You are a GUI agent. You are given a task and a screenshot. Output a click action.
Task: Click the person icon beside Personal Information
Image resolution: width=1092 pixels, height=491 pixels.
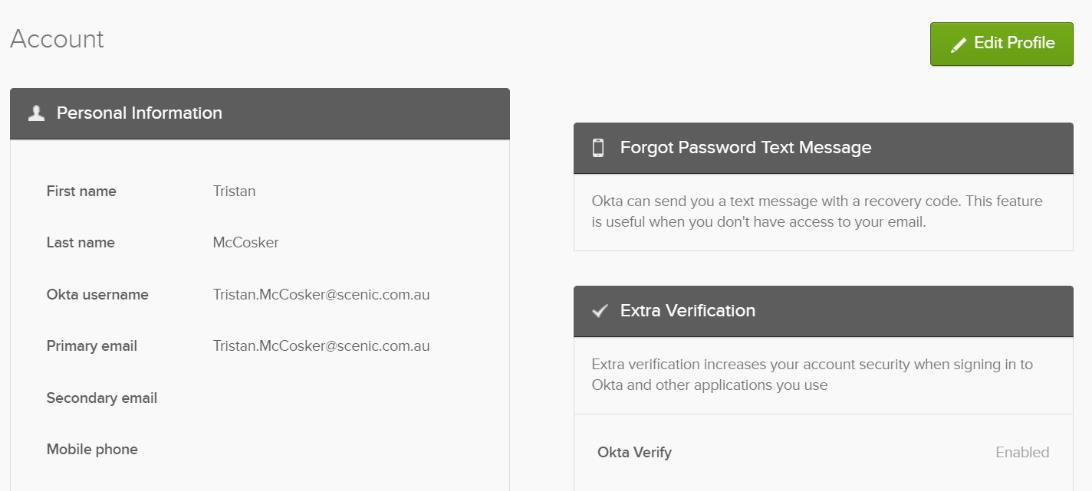[x=36, y=114]
